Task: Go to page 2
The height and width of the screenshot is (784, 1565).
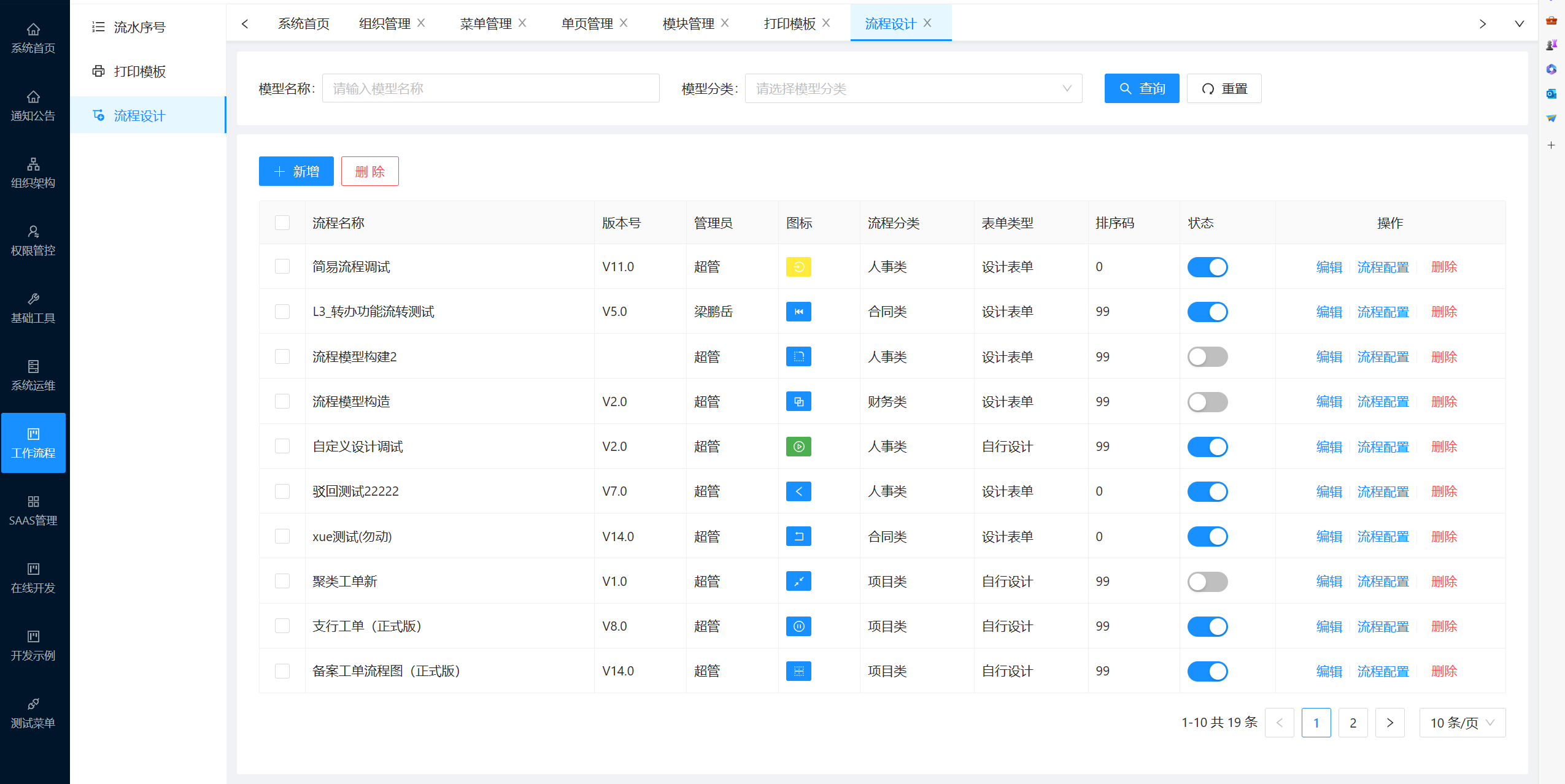Action: 1353,723
